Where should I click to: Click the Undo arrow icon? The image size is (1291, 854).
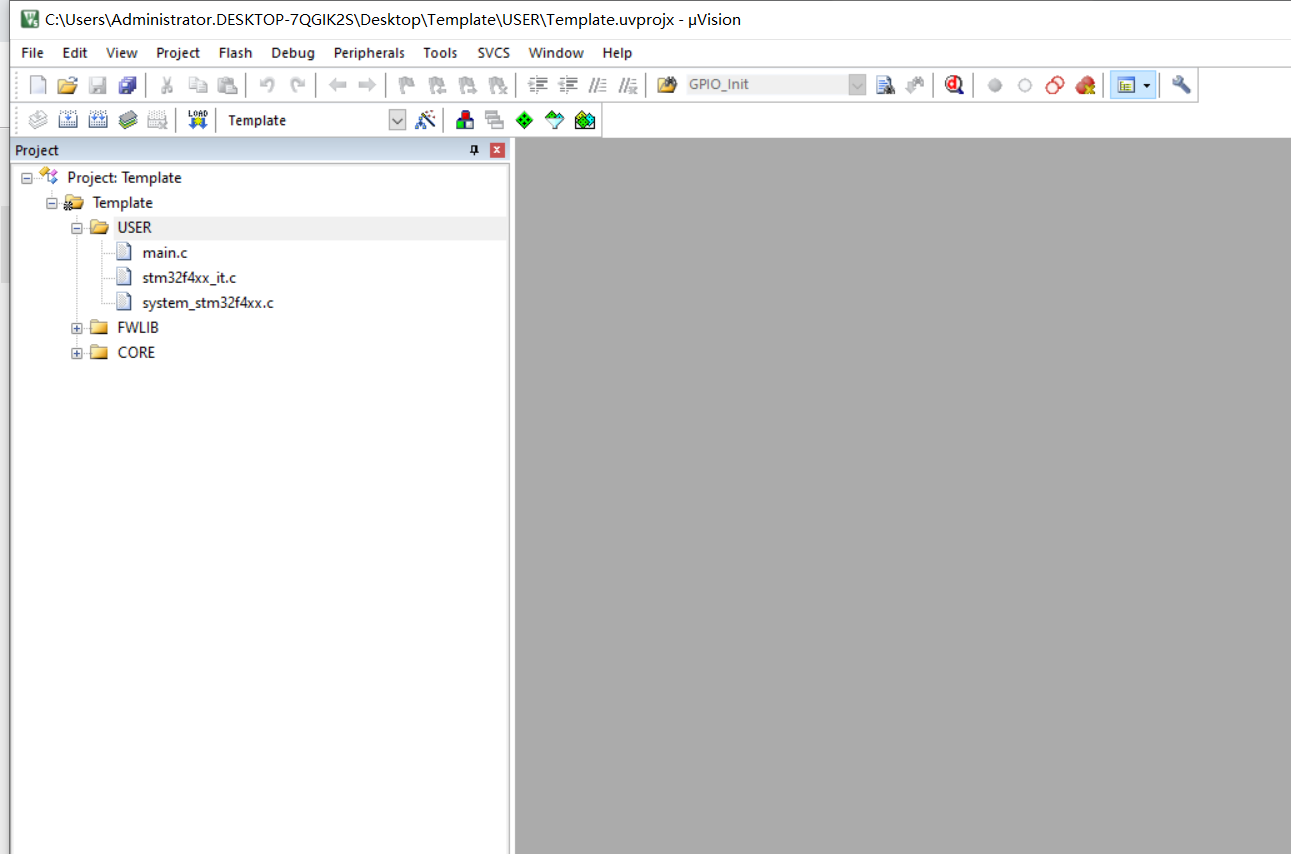(267, 85)
